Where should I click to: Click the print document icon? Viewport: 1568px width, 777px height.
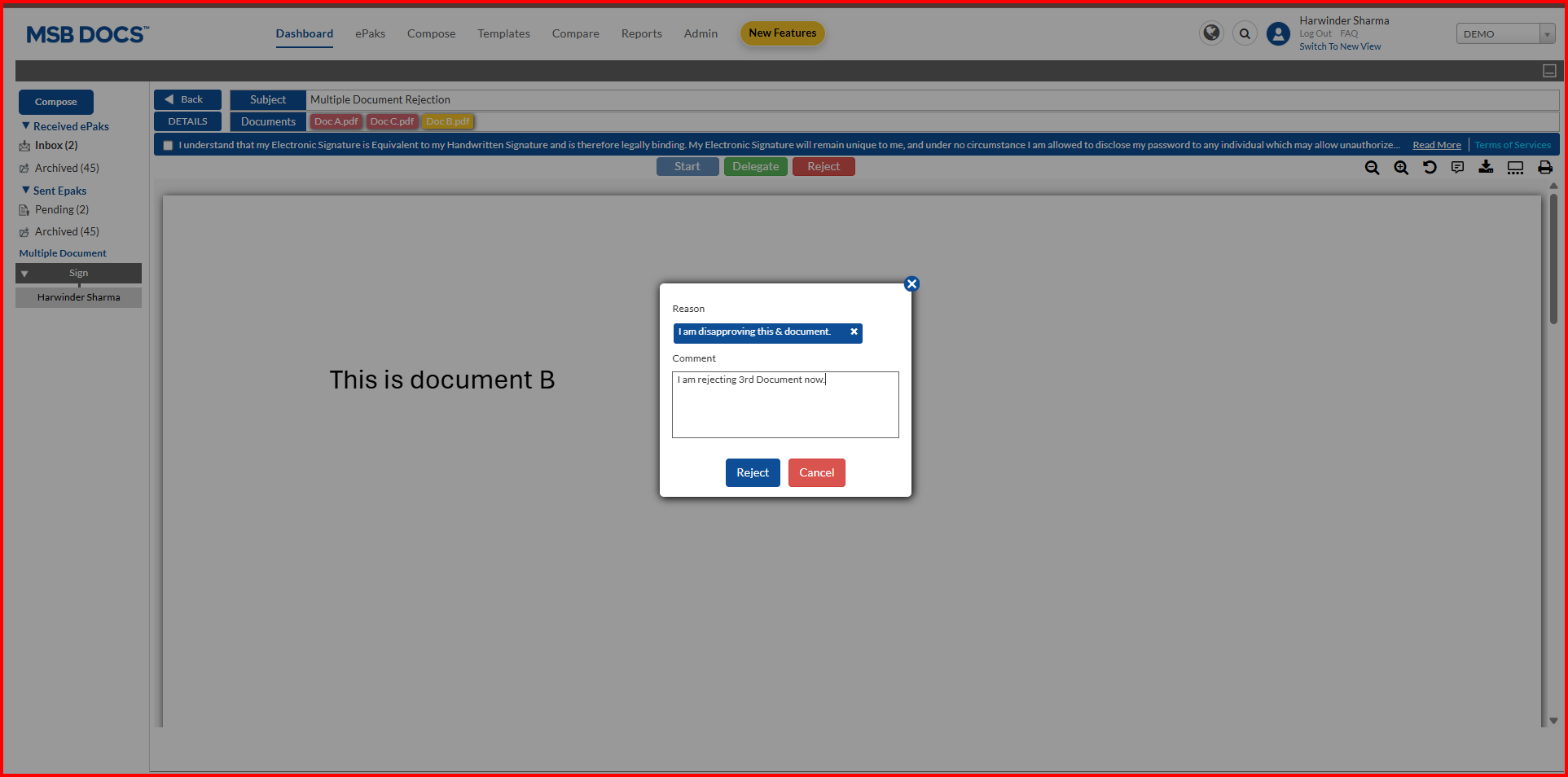[x=1544, y=167]
